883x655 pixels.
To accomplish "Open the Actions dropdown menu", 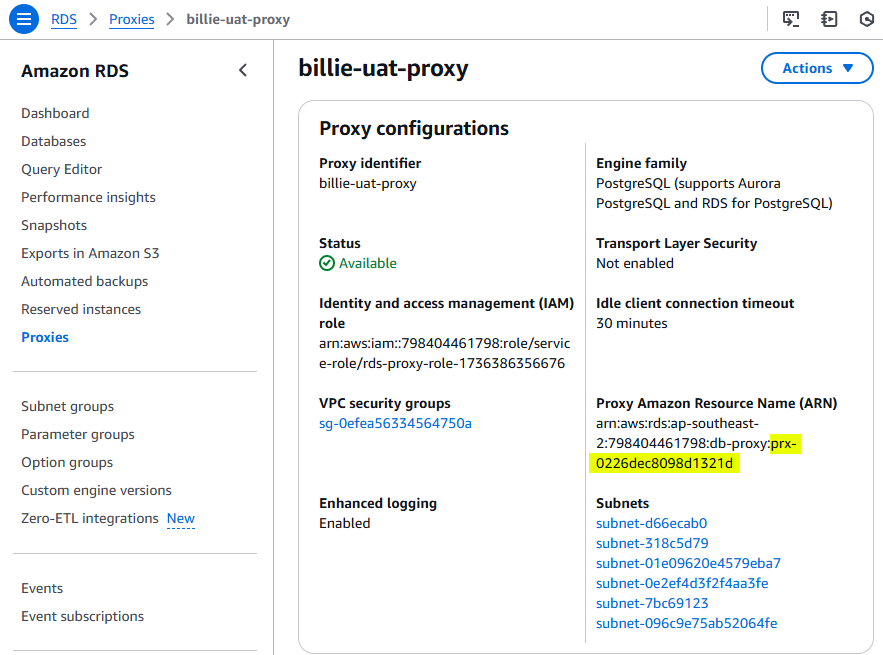I will click(817, 68).
